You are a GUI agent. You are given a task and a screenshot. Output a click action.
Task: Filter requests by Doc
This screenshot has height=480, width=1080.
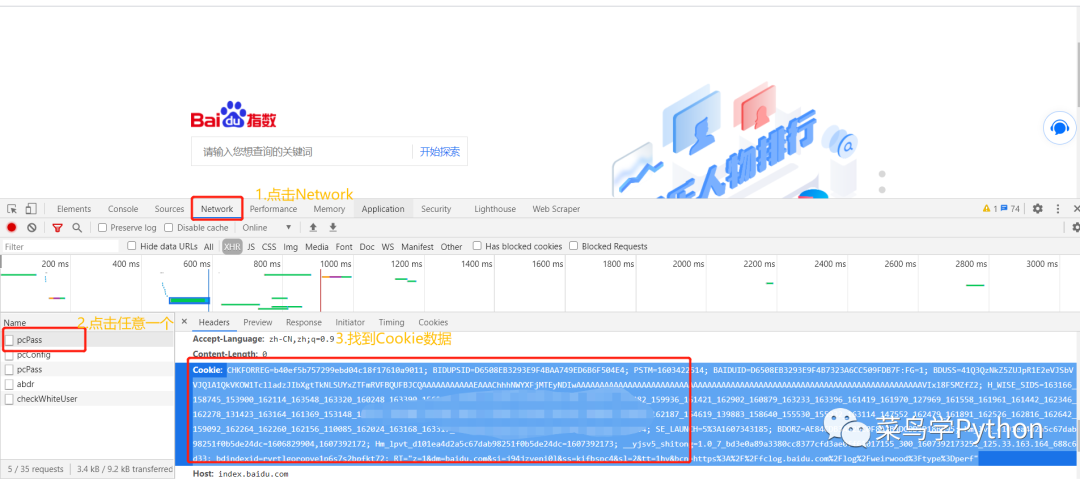point(367,247)
